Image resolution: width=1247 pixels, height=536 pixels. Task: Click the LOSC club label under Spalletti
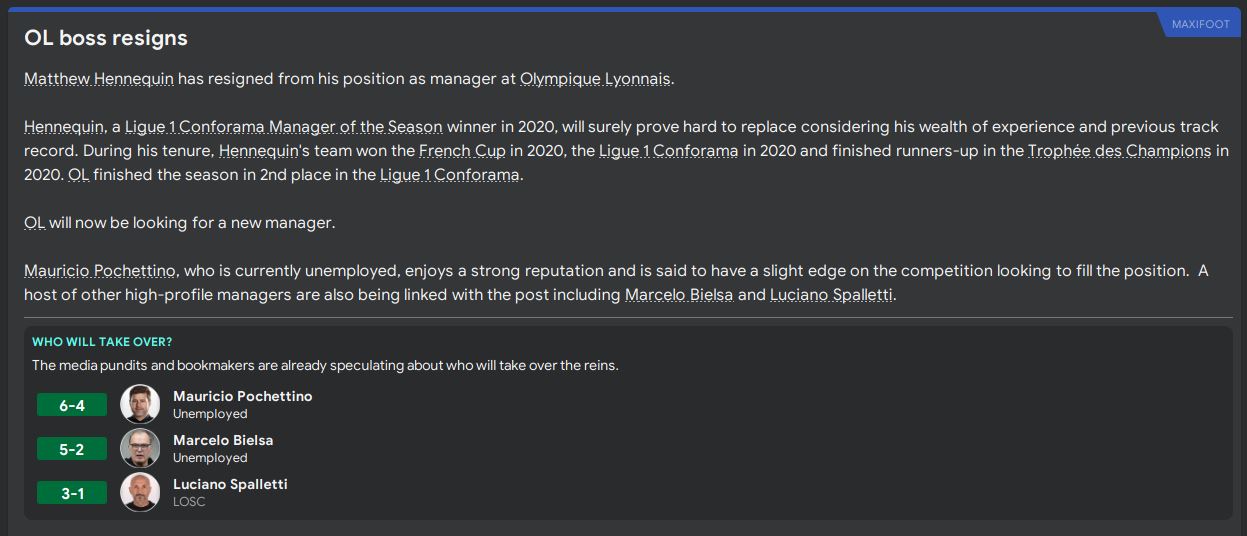(x=189, y=502)
